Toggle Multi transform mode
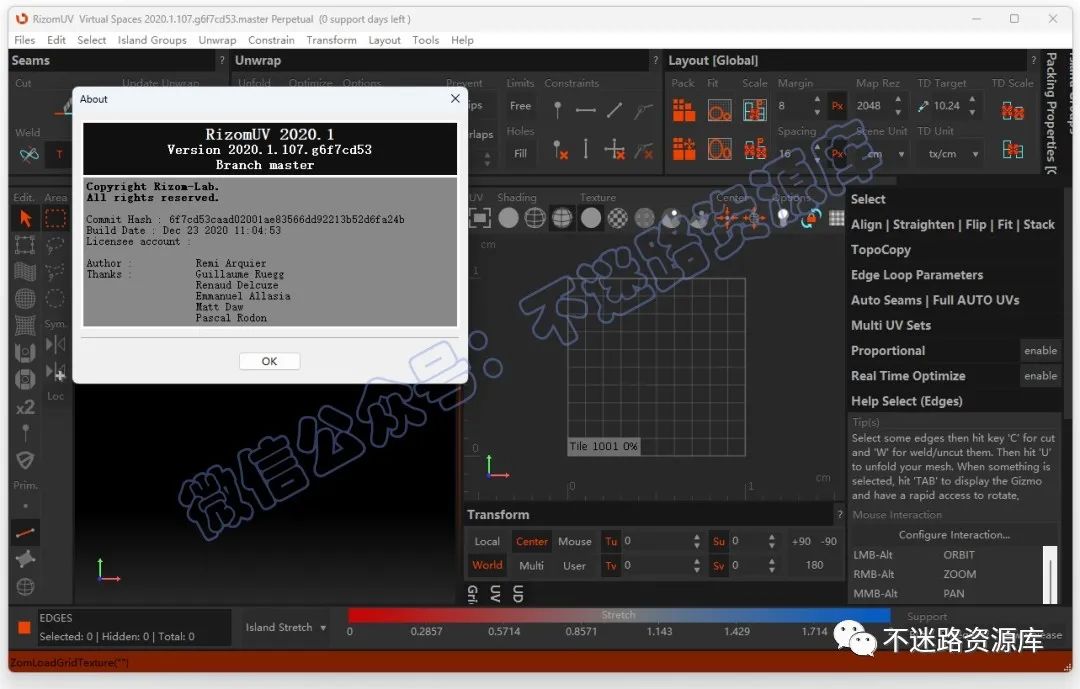The image size is (1080, 689). (x=531, y=566)
